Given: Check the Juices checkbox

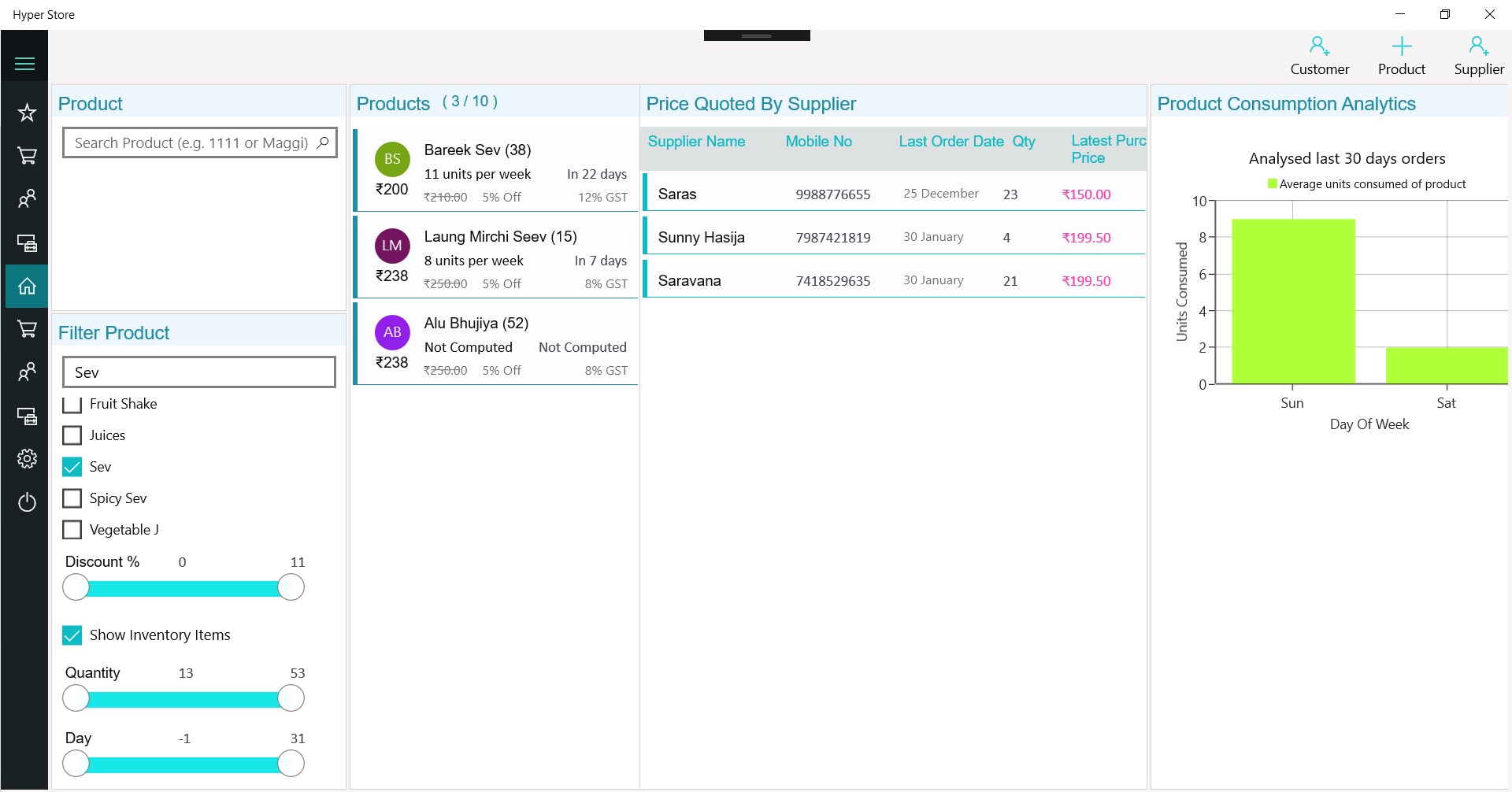Looking at the screenshot, I should pyautogui.click(x=72, y=435).
